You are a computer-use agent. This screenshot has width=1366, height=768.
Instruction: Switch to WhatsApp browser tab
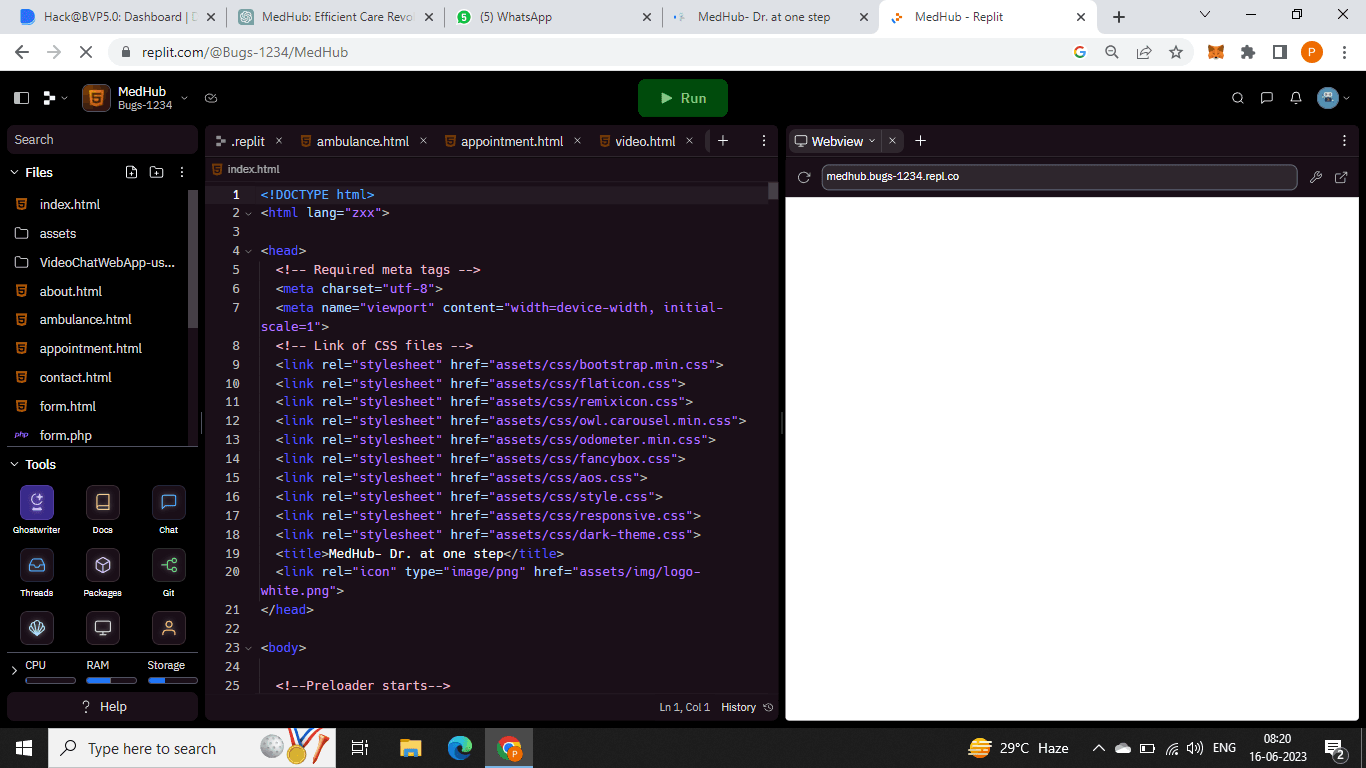tap(553, 17)
